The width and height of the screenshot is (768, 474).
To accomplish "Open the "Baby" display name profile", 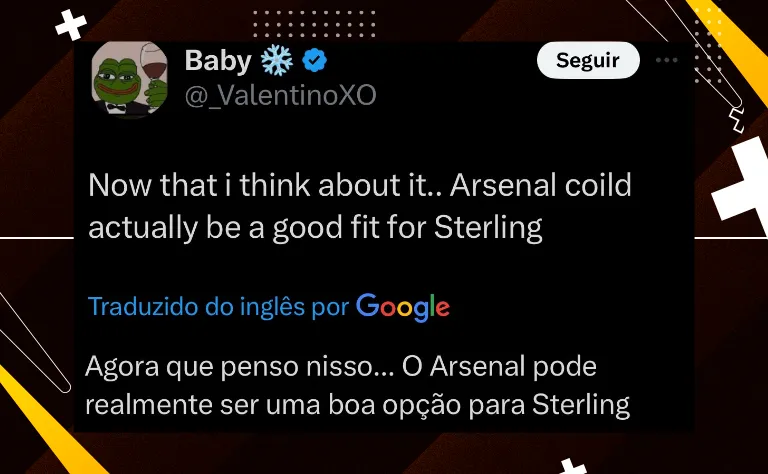I will point(218,60).
